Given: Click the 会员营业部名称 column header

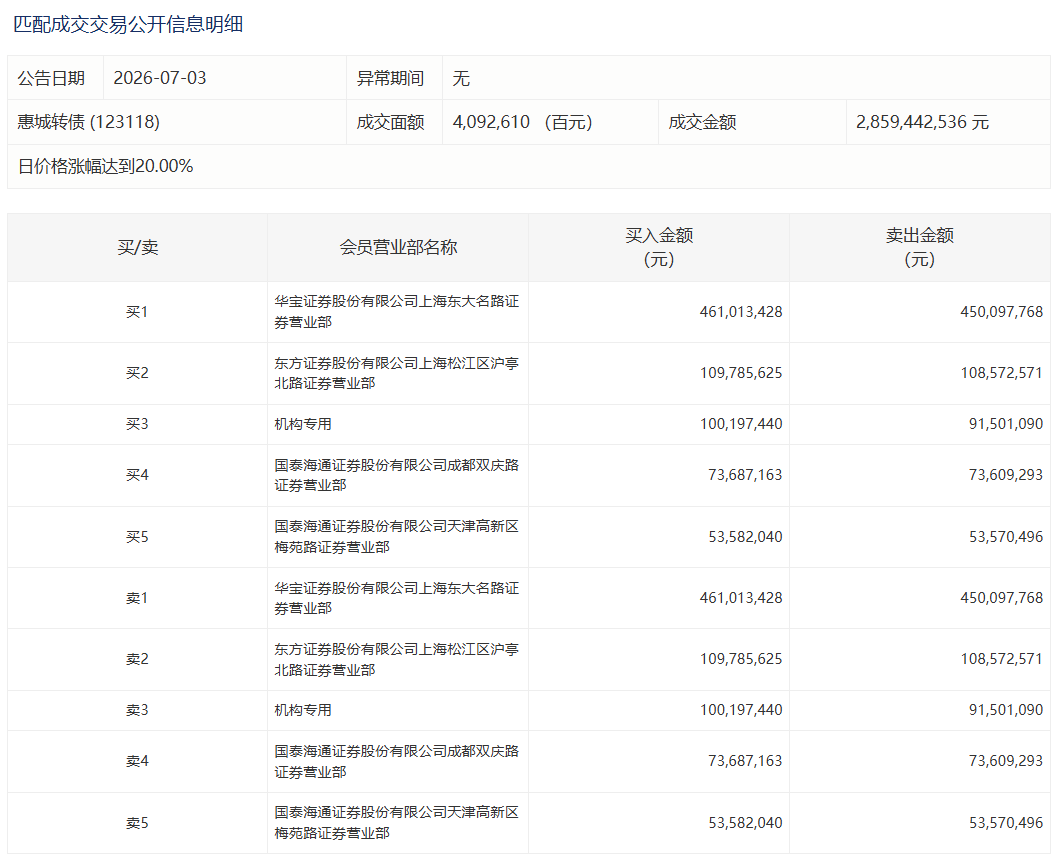Looking at the screenshot, I should 398,247.
